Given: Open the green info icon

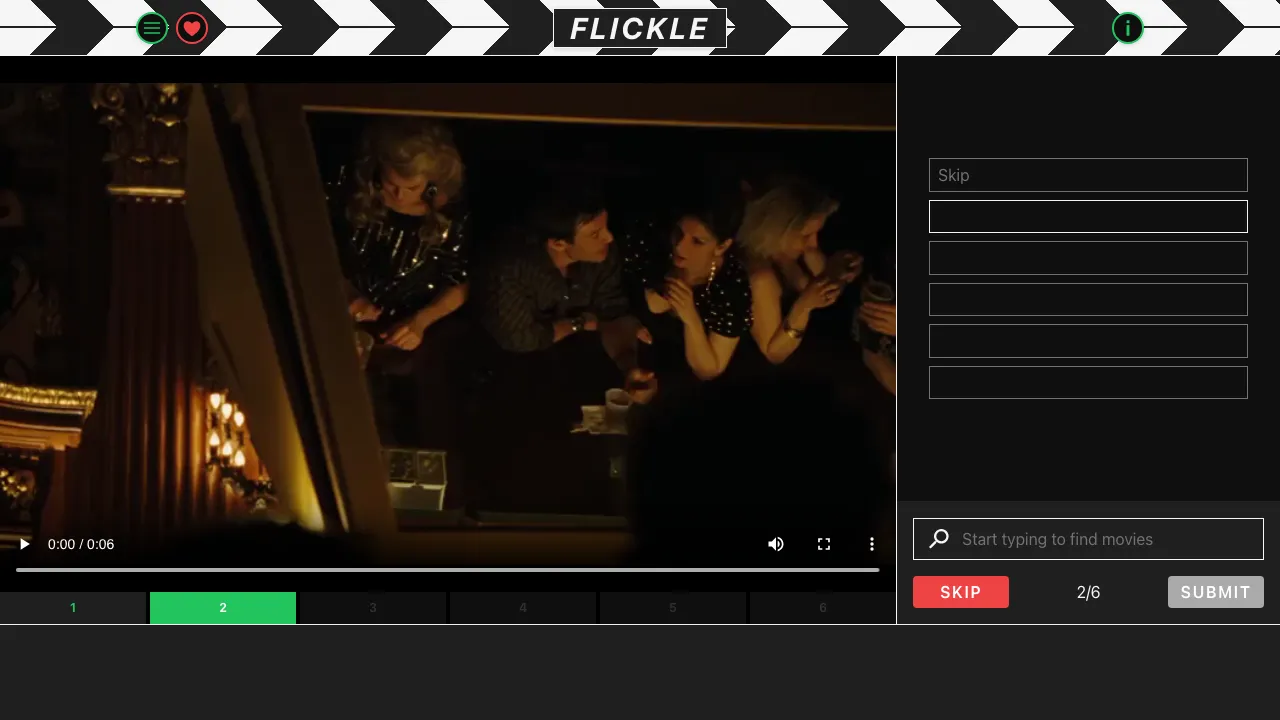Looking at the screenshot, I should point(1128,28).
